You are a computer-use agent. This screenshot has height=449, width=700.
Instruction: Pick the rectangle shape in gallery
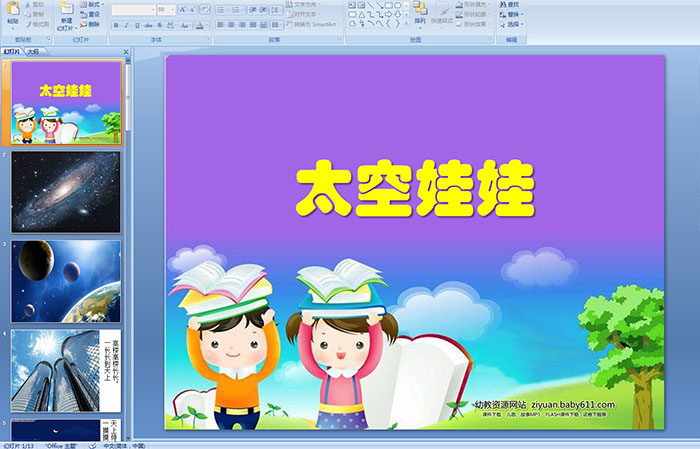click(388, 5)
